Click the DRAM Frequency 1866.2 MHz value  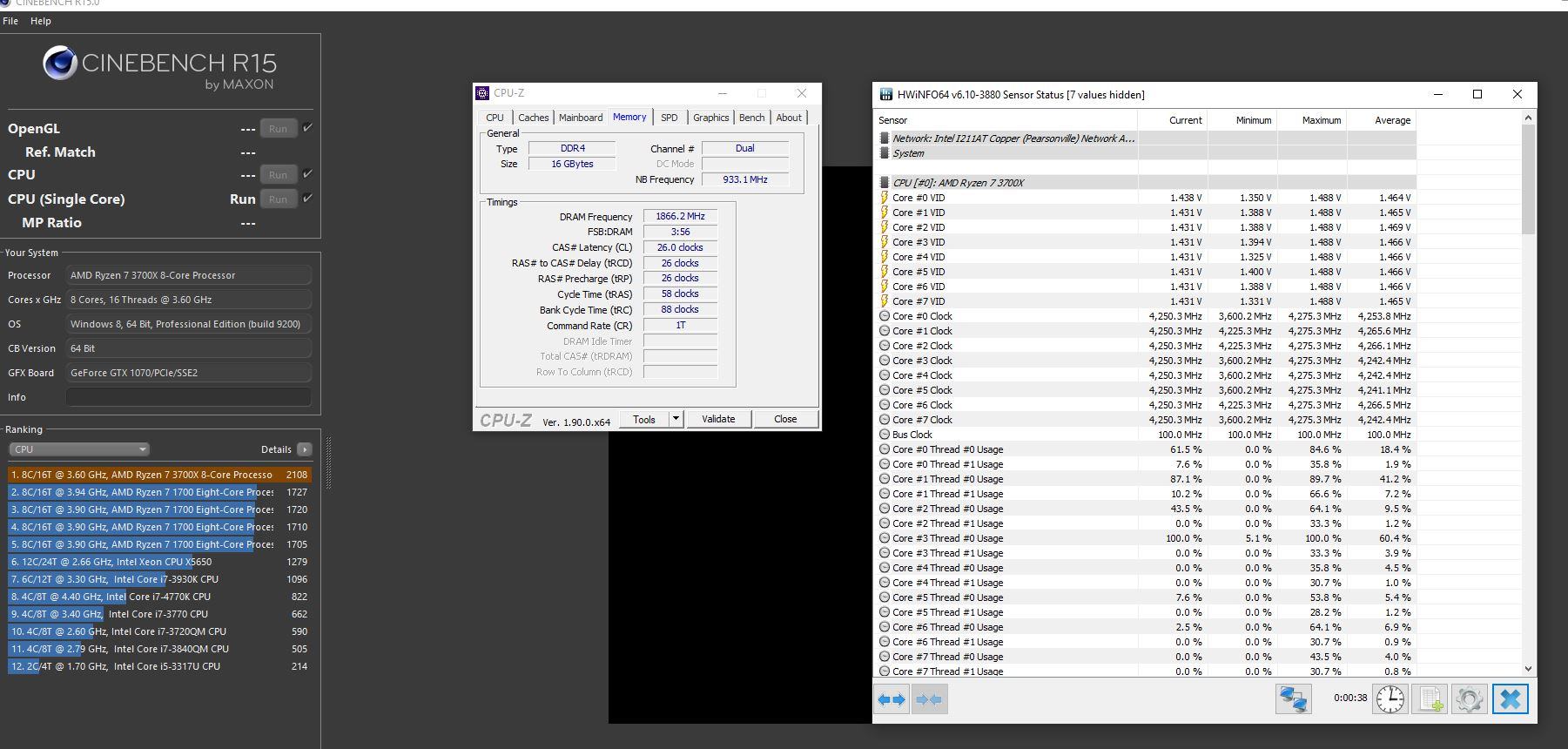pos(680,216)
